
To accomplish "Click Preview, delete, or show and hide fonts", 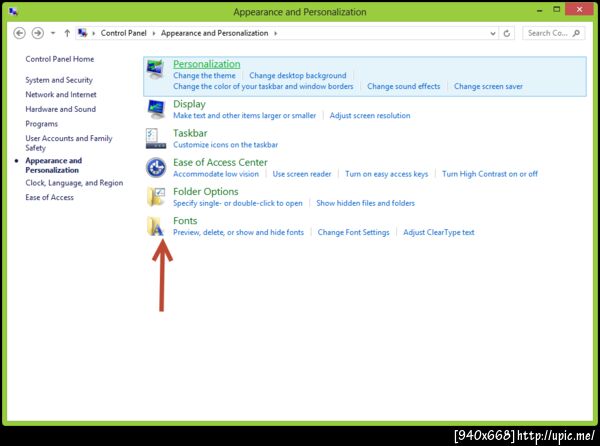I will (x=238, y=232).
